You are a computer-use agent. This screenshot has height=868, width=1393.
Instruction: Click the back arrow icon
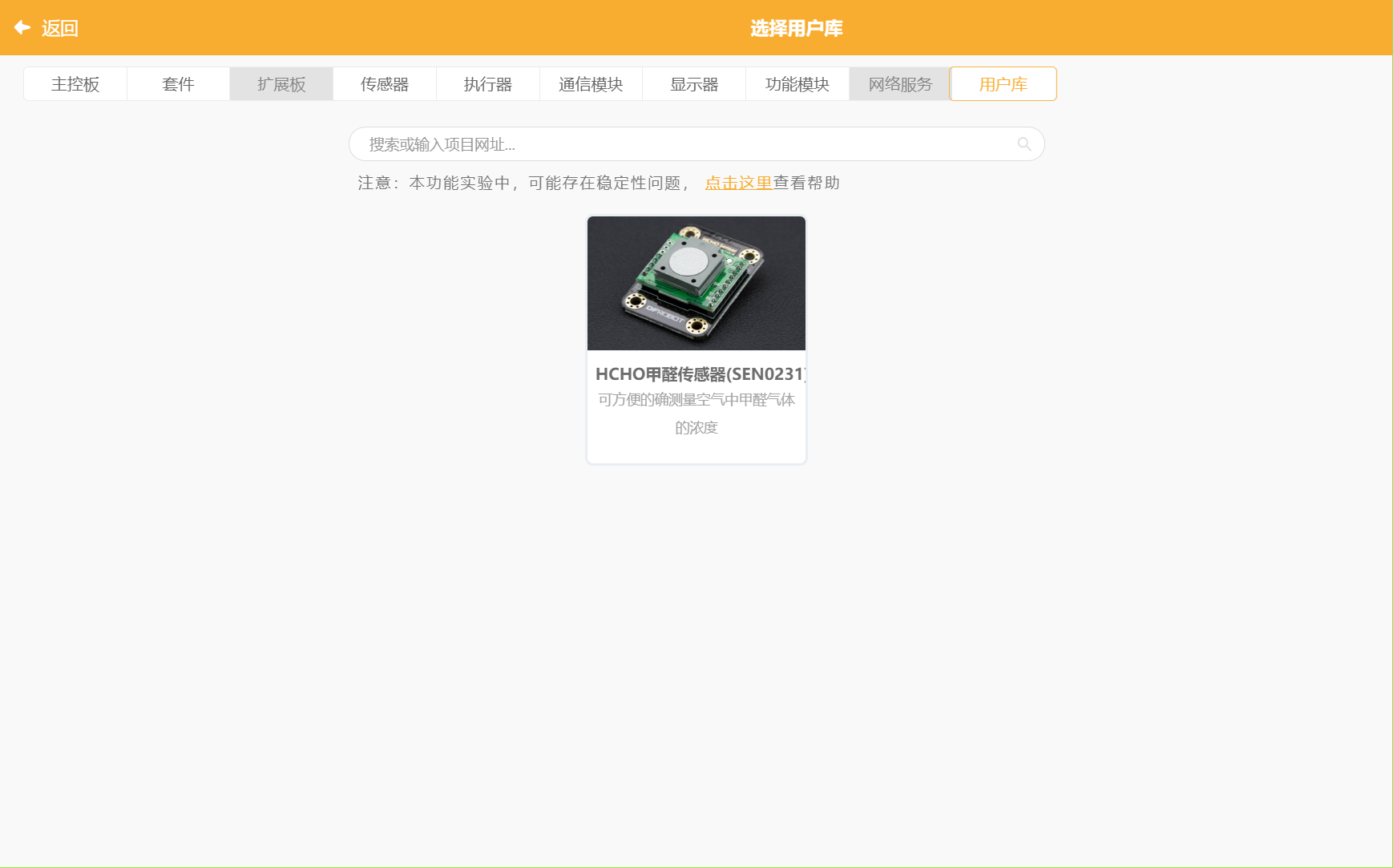22,28
